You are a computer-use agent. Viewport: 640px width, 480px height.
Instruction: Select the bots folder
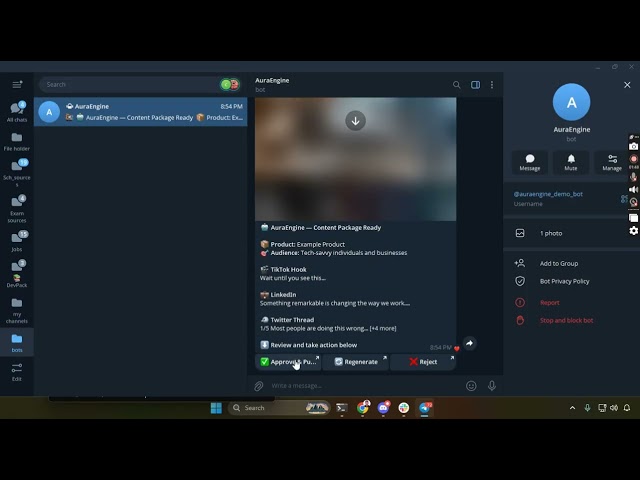(17, 343)
